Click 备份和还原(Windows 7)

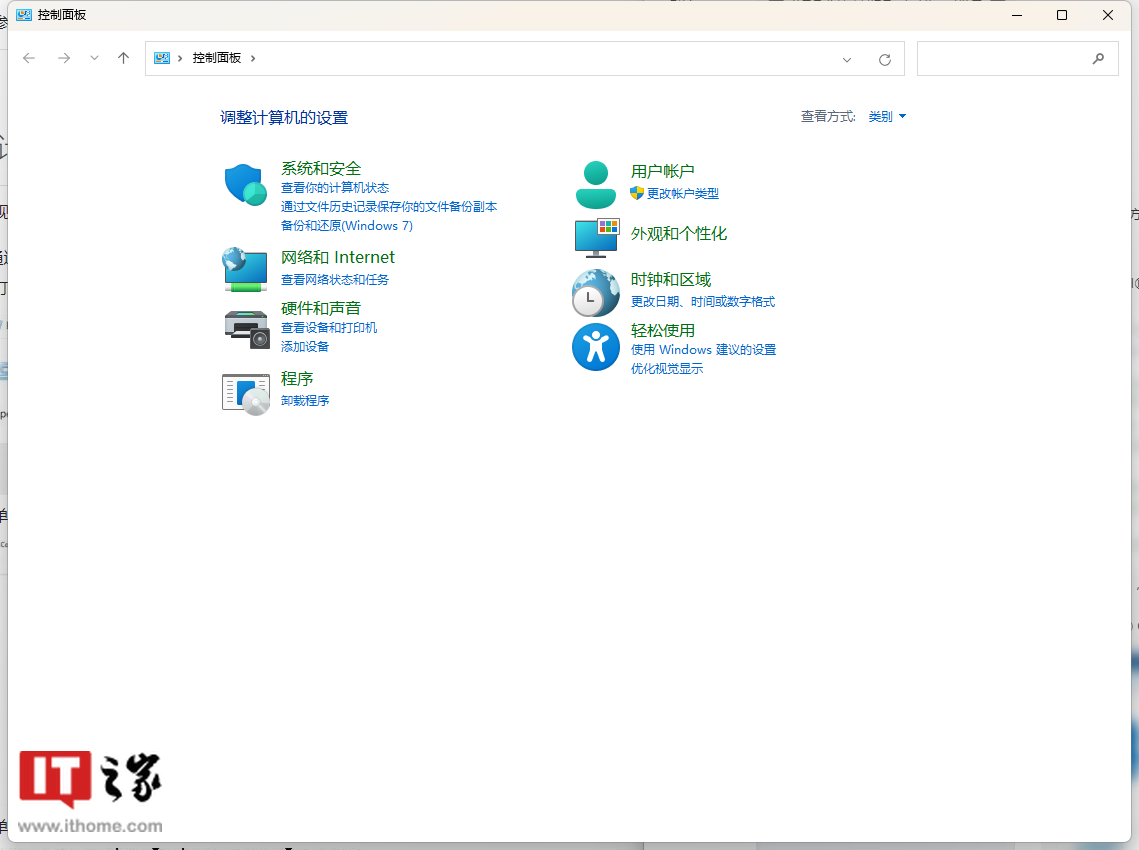(346, 225)
